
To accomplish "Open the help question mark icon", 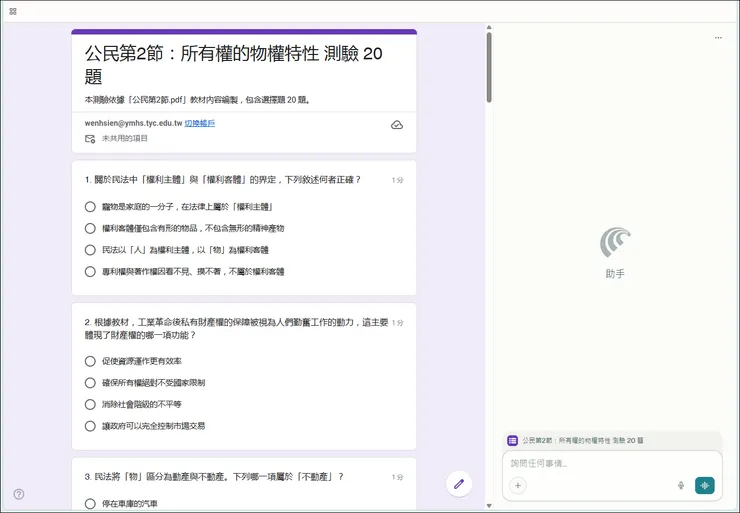I will coord(19,494).
